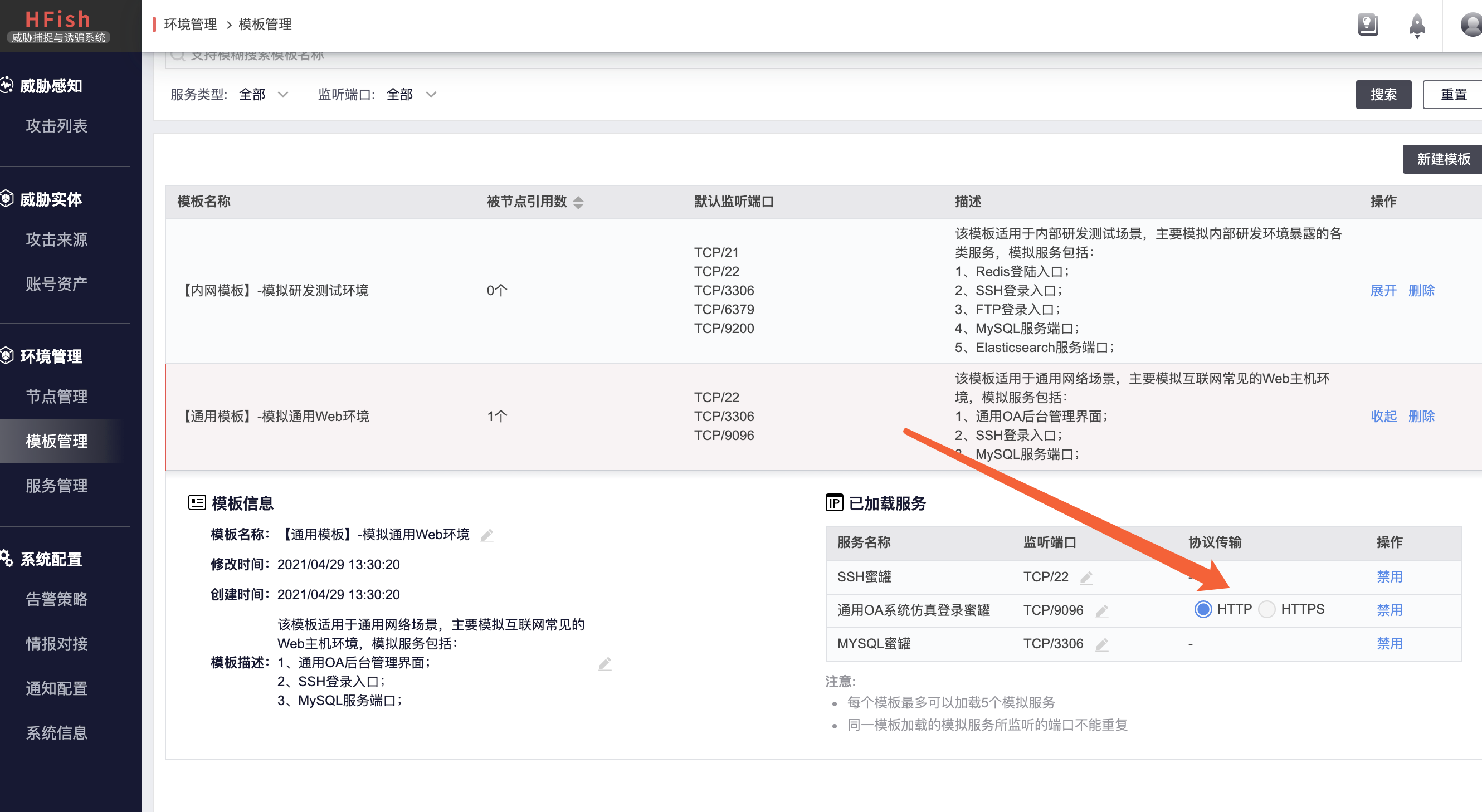Open the service type dropdown
Image resolution: width=1482 pixels, height=812 pixels.
264,94
